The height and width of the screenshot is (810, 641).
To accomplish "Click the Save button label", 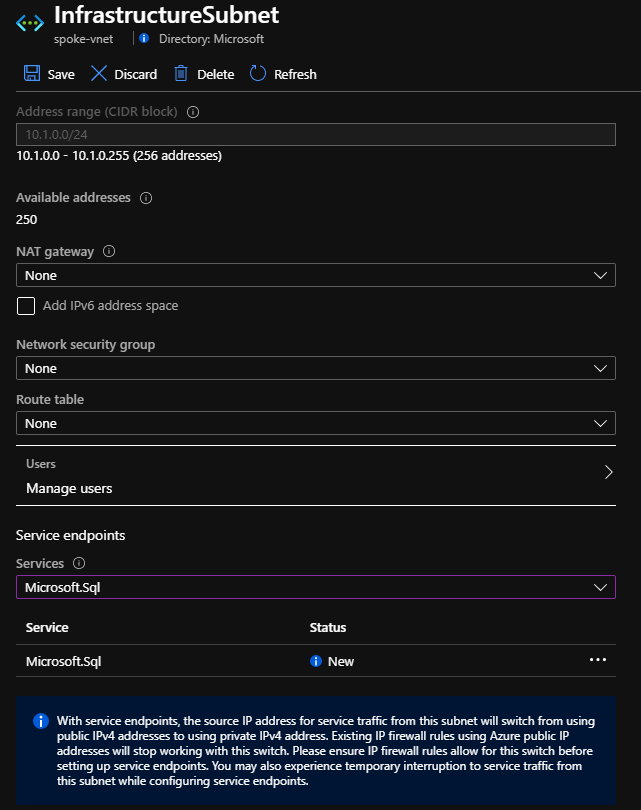I will coord(61,74).
